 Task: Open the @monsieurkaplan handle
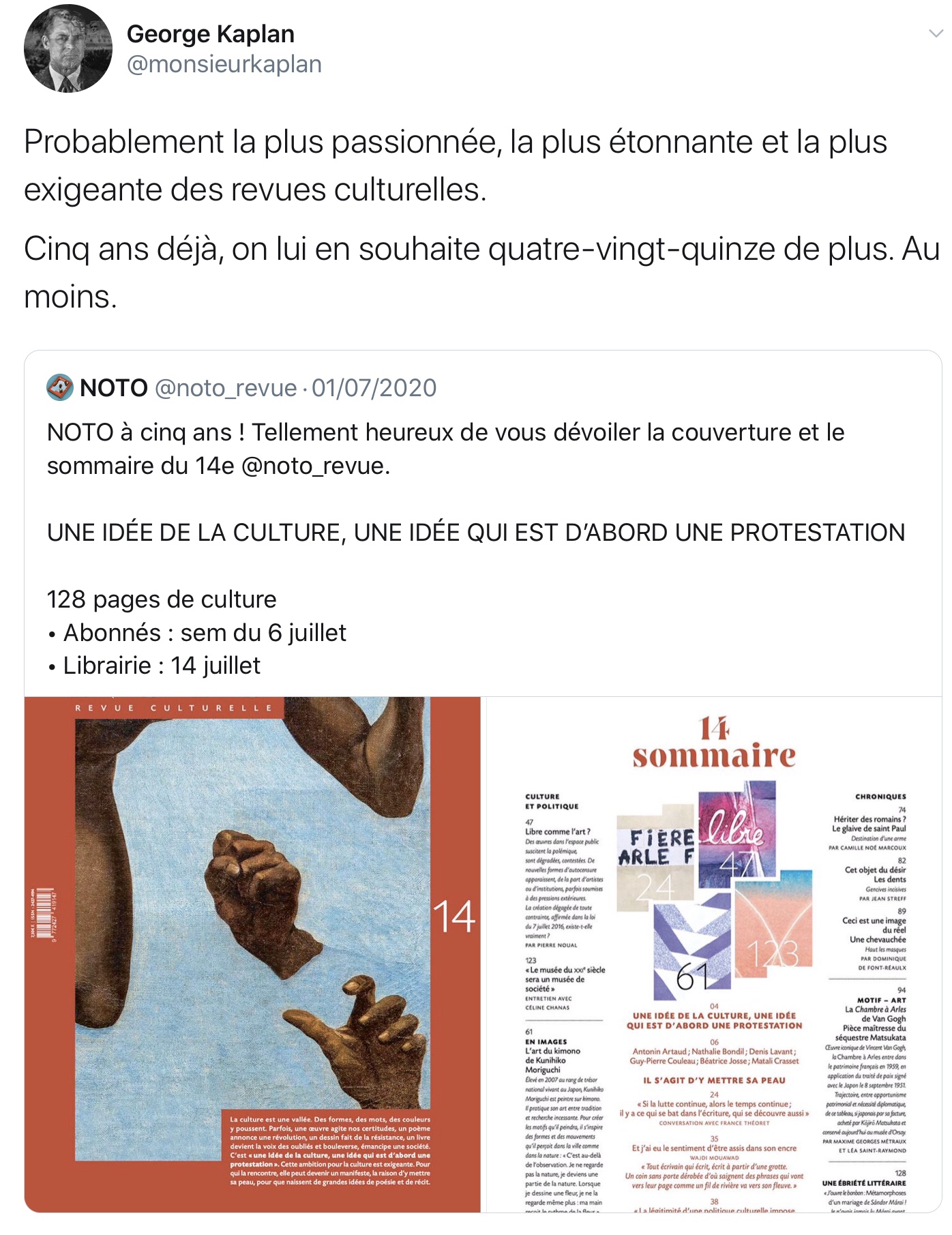224,64
